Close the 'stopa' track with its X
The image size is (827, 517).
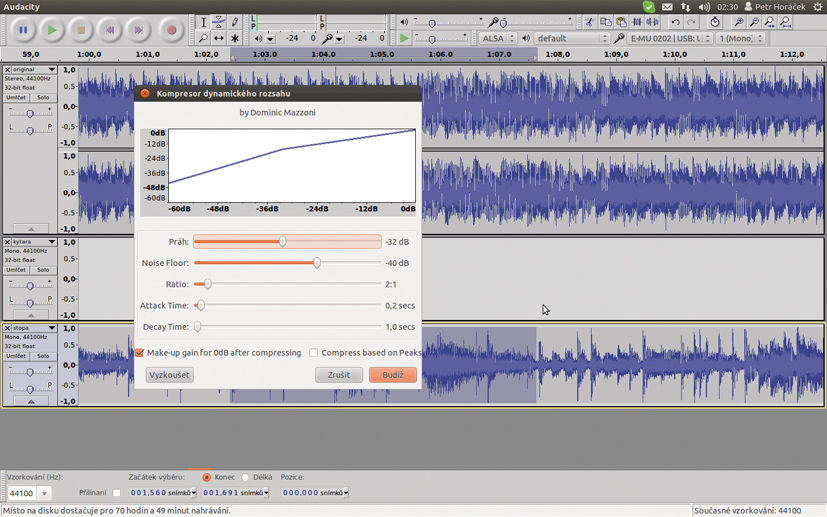(x=7, y=328)
